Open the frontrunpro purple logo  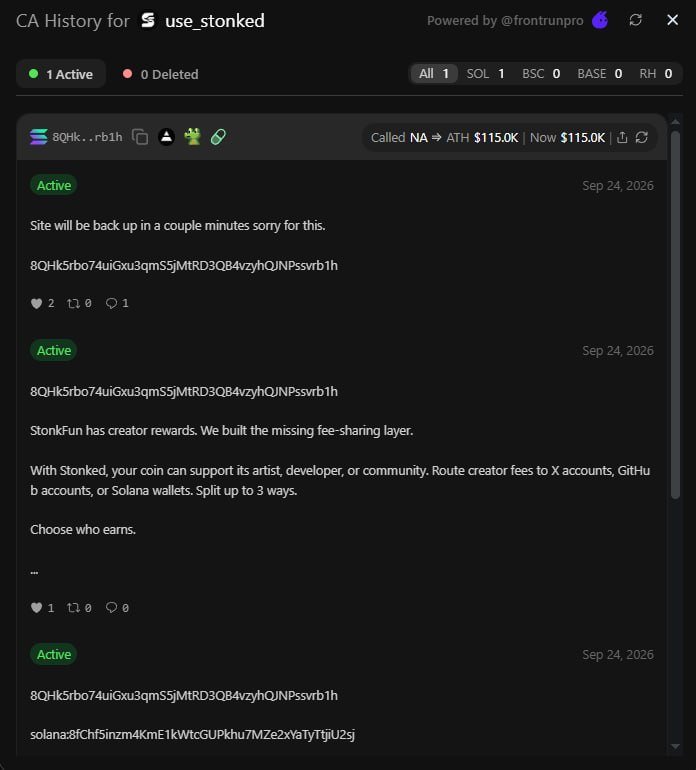pos(600,20)
